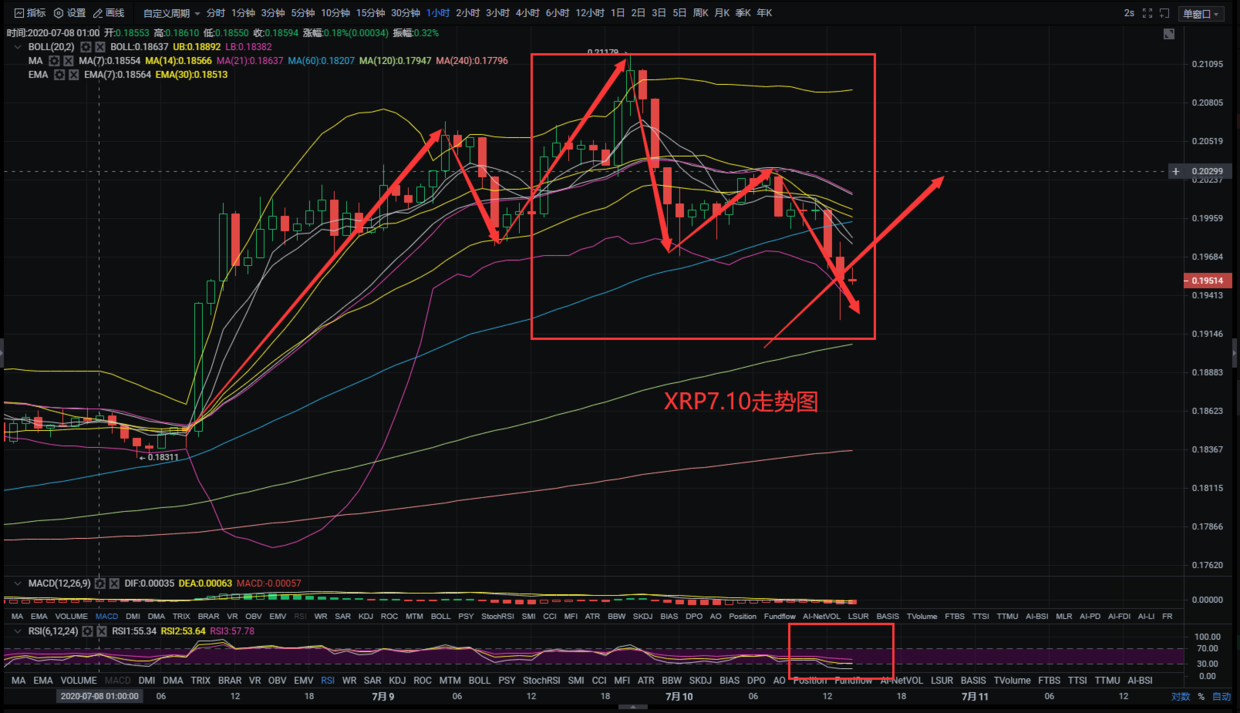This screenshot has width=1240, height=713.
Task: Toggle percent scale on price axis
Action: tap(1202, 696)
